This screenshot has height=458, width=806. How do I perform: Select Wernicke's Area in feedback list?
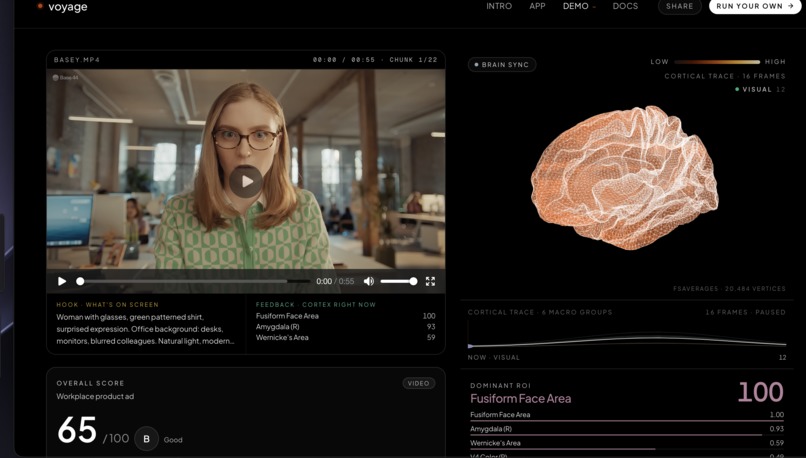345,338
